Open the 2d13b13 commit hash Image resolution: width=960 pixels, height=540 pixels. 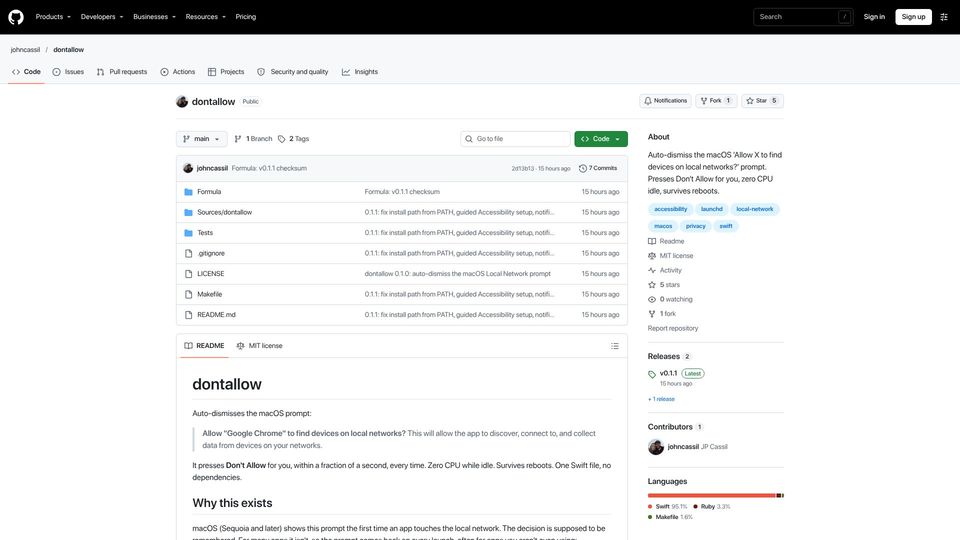click(523, 168)
